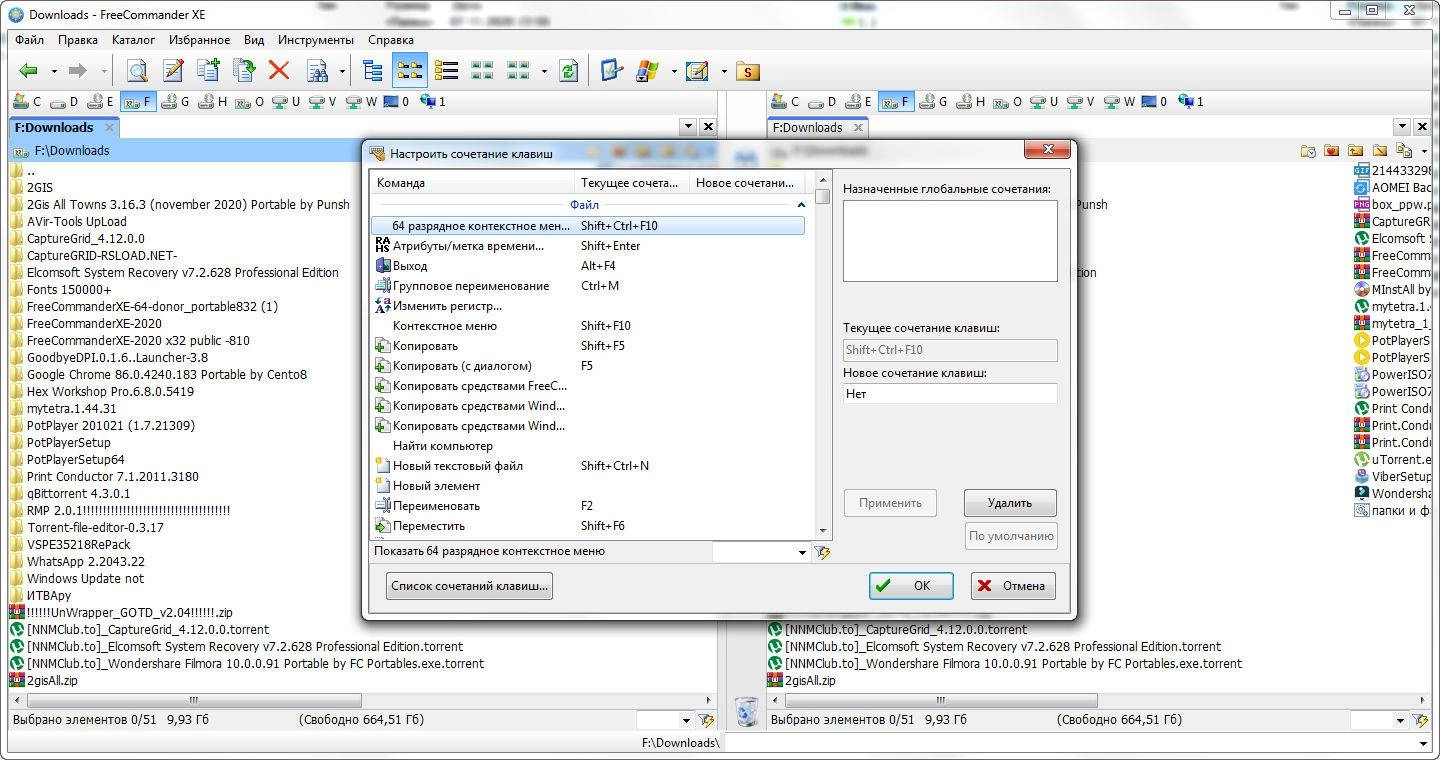Go to parent folder icon, right panel
This screenshot has width=1440, height=760.
click(1355, 151)
